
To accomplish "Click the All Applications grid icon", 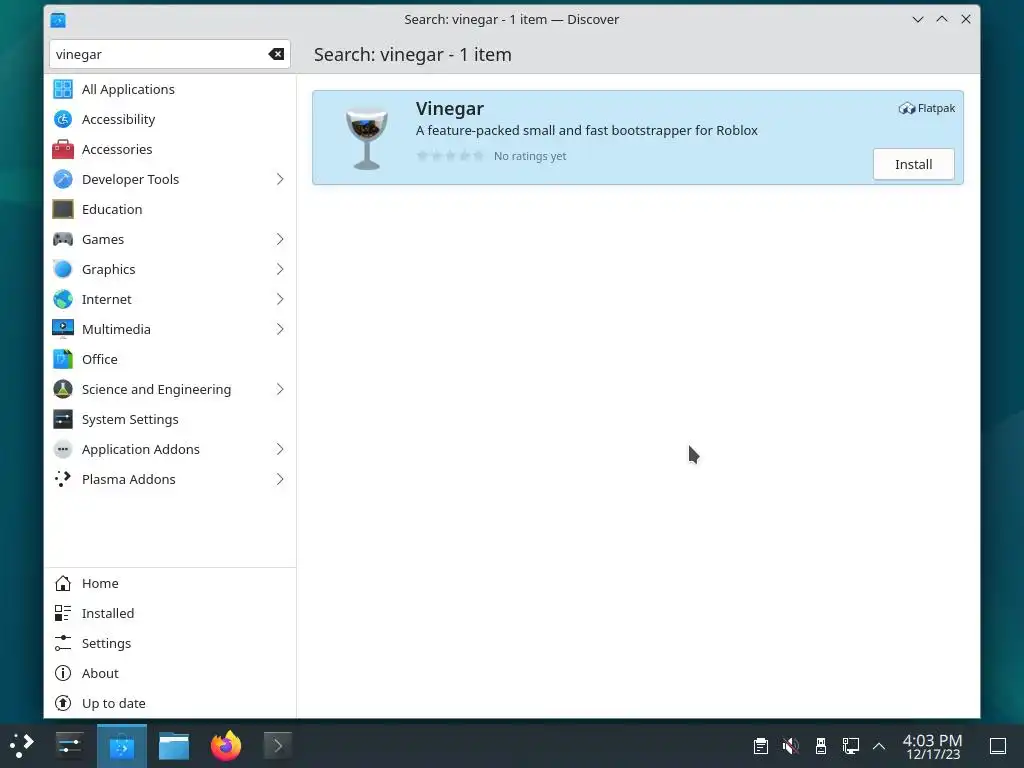I will [63, 89].
